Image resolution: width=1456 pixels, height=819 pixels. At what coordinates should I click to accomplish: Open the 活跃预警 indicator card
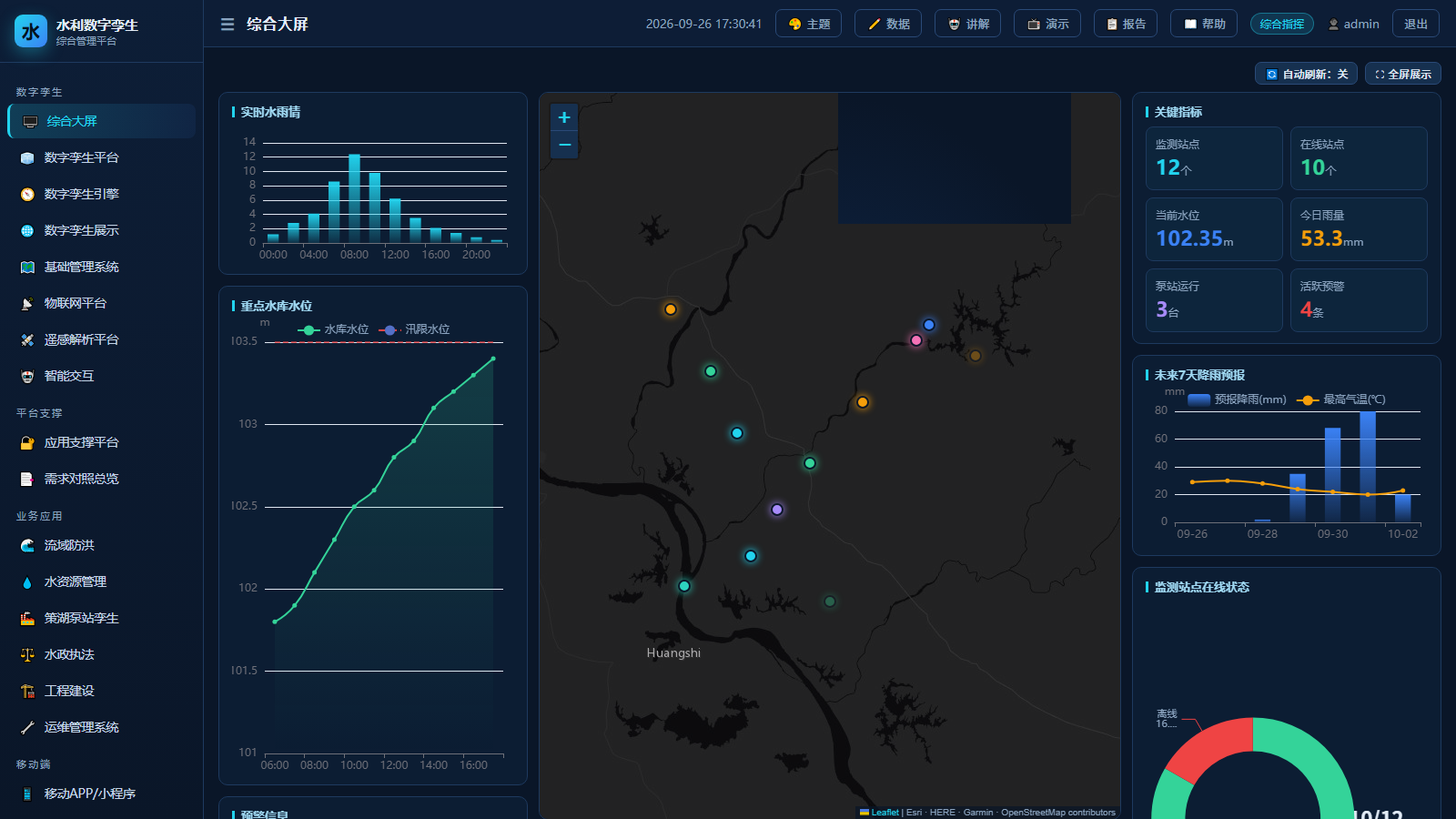click(1359, 300)
